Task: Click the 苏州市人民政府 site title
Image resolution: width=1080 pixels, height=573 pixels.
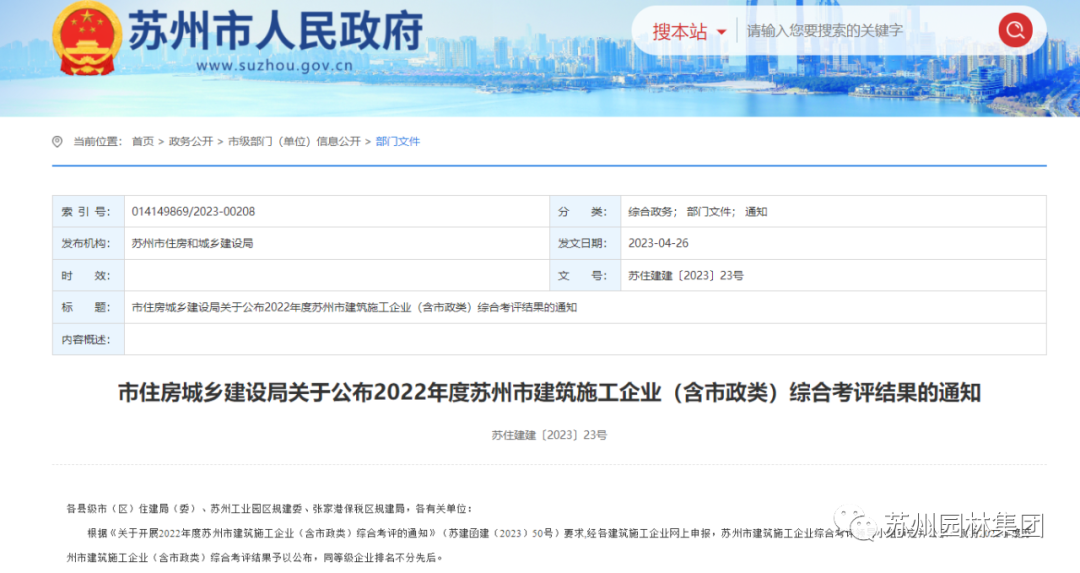Action: pos(275,31)
